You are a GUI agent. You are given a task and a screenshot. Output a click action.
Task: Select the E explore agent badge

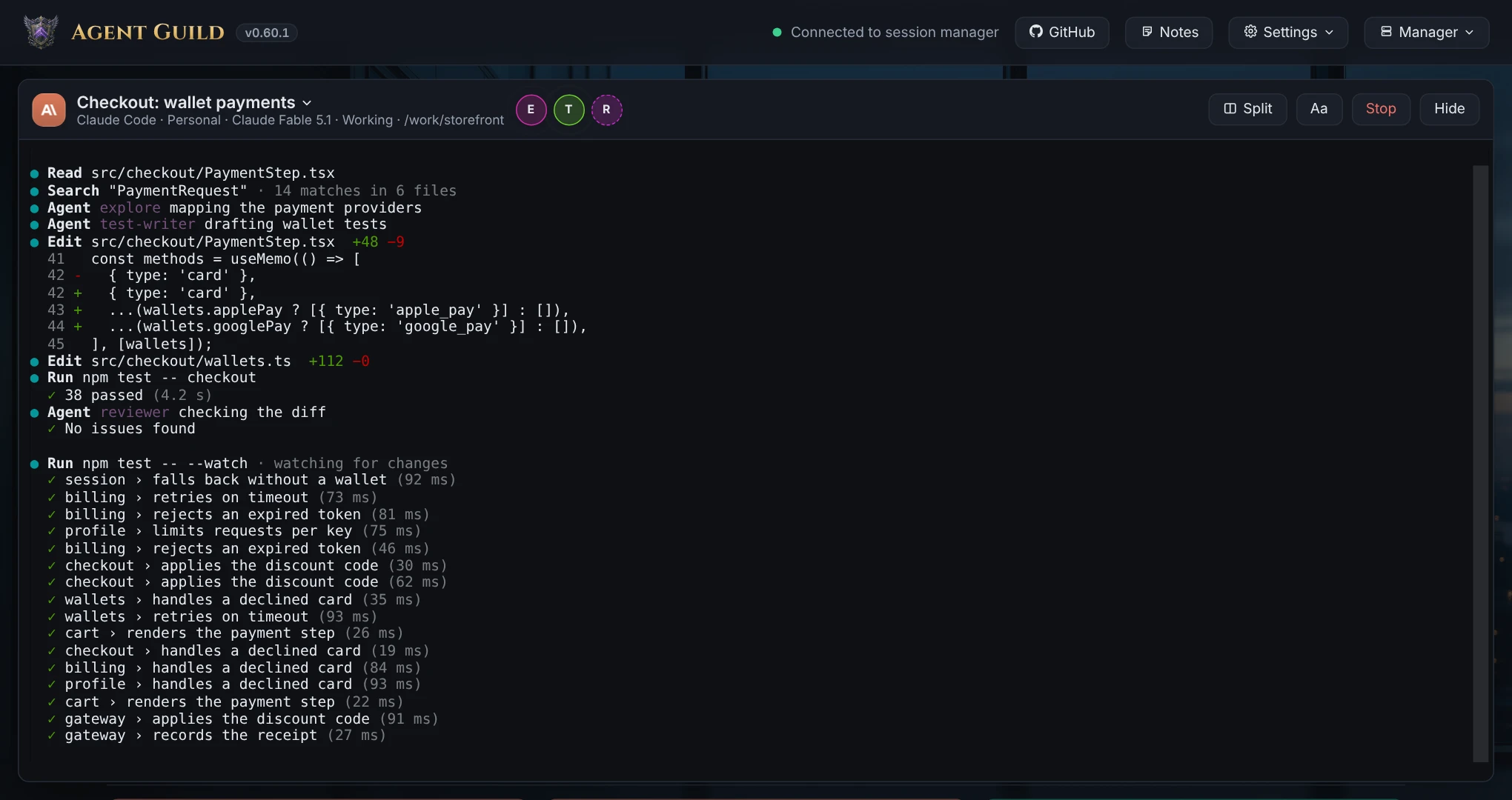(x=531, y=110)
